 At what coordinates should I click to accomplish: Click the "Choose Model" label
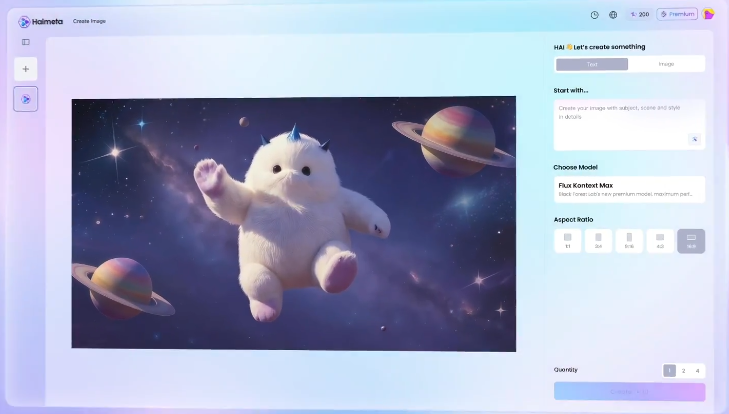coord(576,167)
